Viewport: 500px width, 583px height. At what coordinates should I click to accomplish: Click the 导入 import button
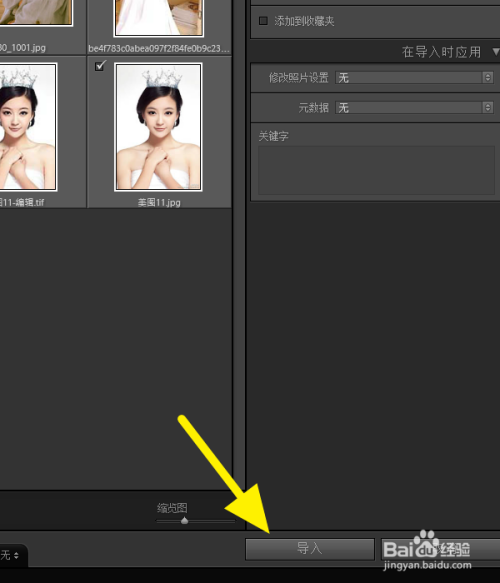[310, 549]
